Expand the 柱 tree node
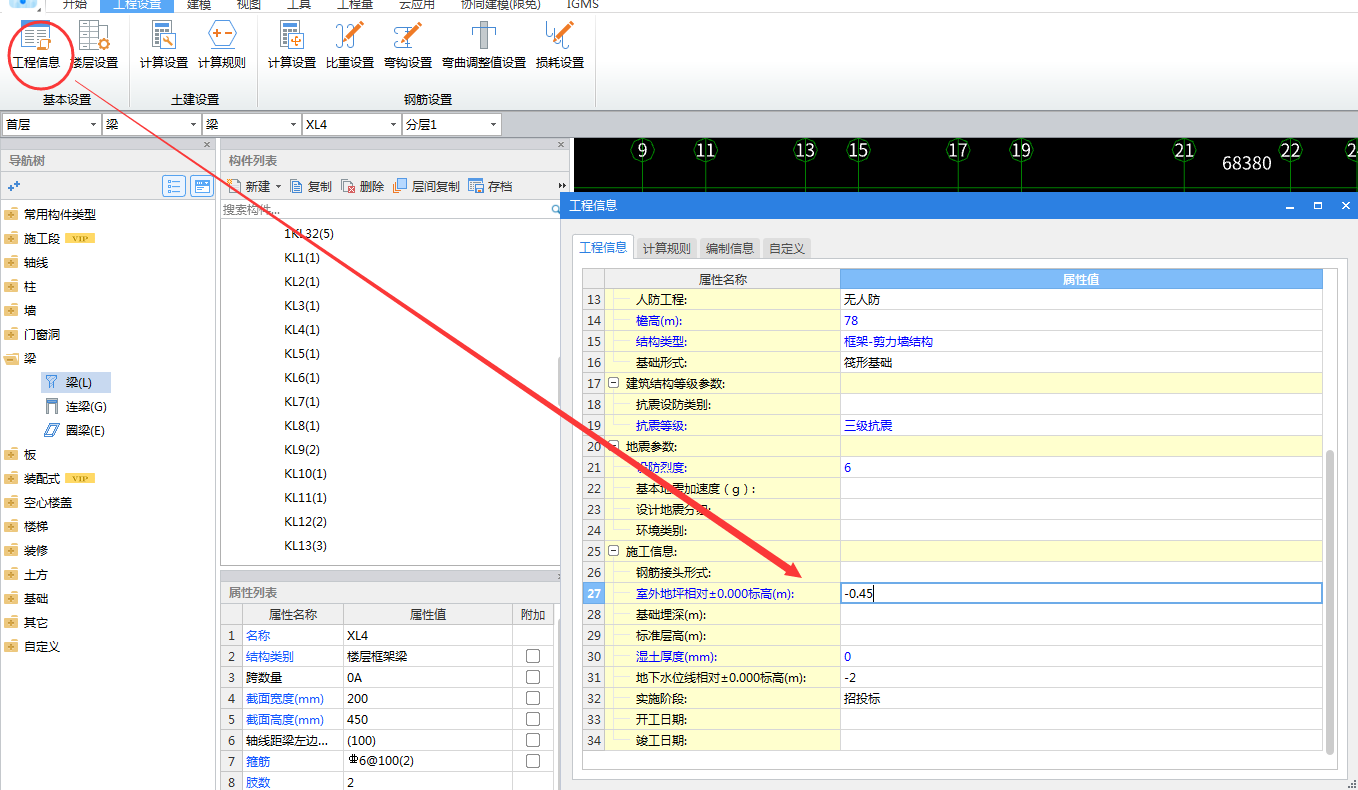Image resolution: width=1358 pixels, height=790 pixels. (x=11, y=286)
